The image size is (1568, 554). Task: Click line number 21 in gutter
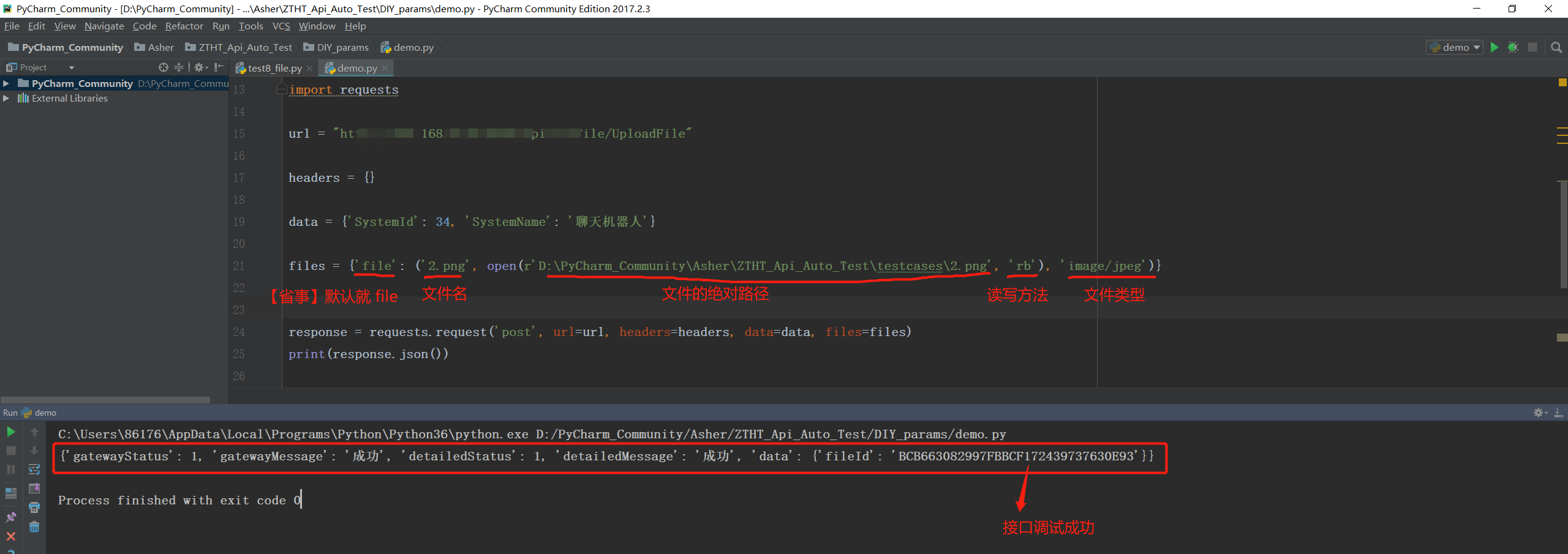point(238,266)
